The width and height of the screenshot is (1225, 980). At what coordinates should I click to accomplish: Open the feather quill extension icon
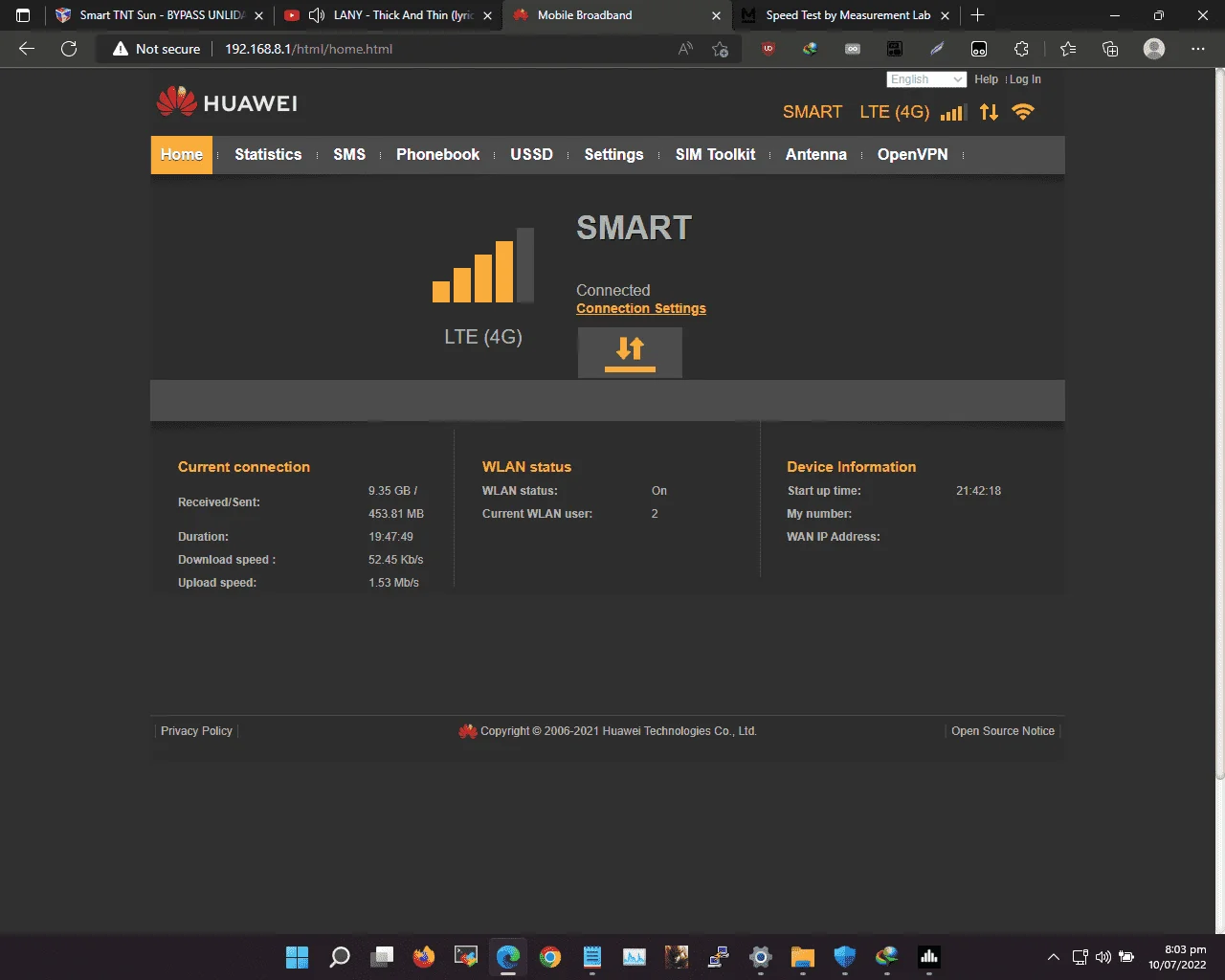point(937,49)
